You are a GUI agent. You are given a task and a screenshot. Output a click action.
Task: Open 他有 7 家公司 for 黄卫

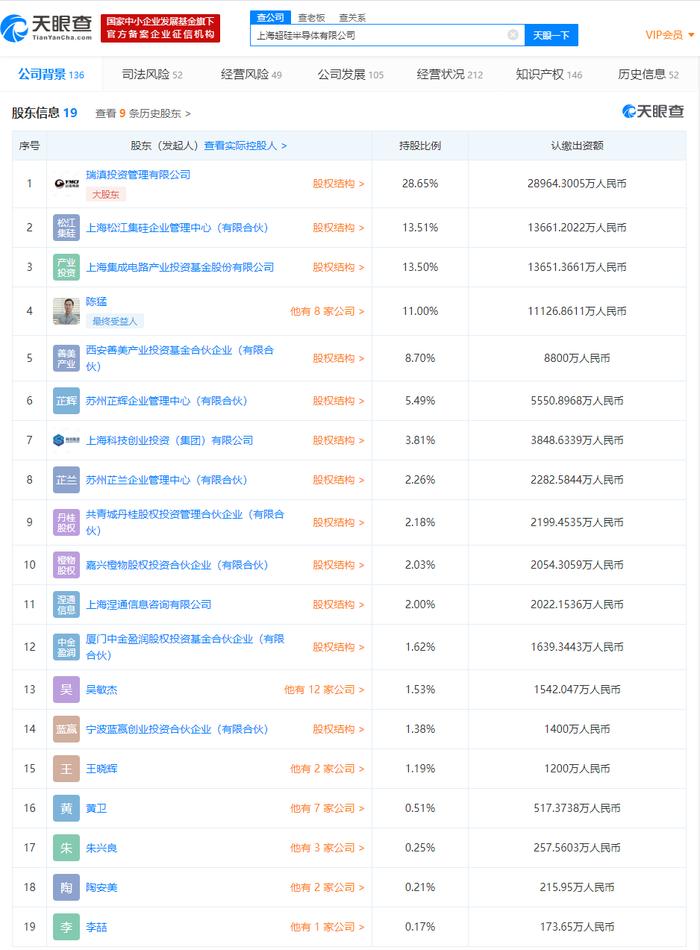click(327, 808)
